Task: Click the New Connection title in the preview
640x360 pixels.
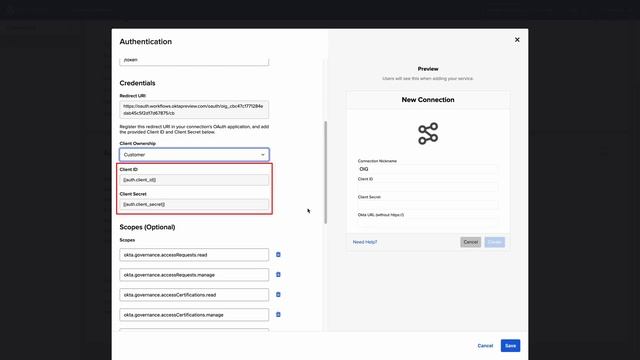Action: 428,100
